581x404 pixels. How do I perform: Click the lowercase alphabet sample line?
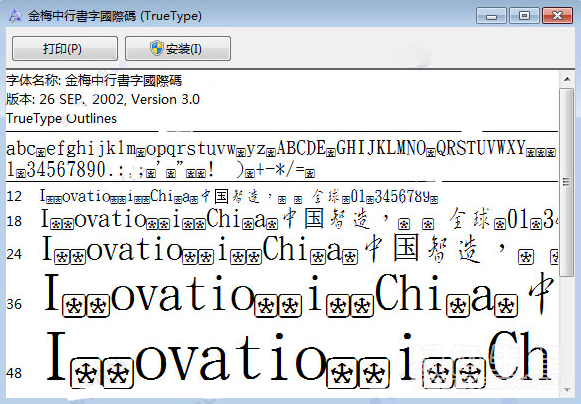pos(281,148)
